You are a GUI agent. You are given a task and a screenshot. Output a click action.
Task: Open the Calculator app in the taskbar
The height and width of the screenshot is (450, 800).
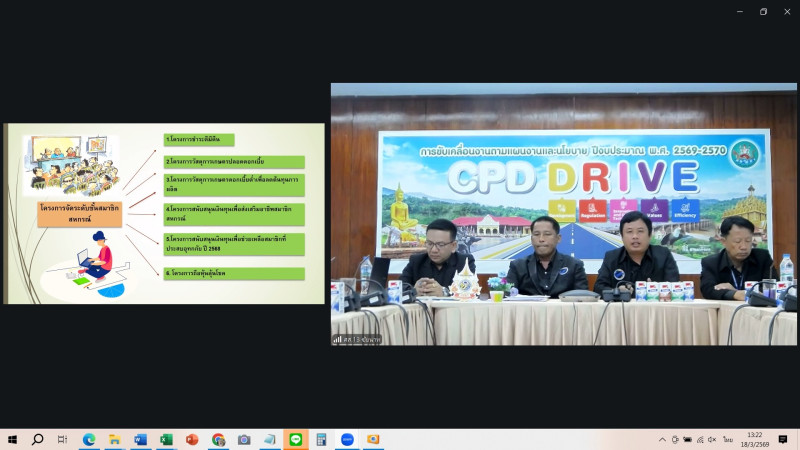[x=321, y=439]
